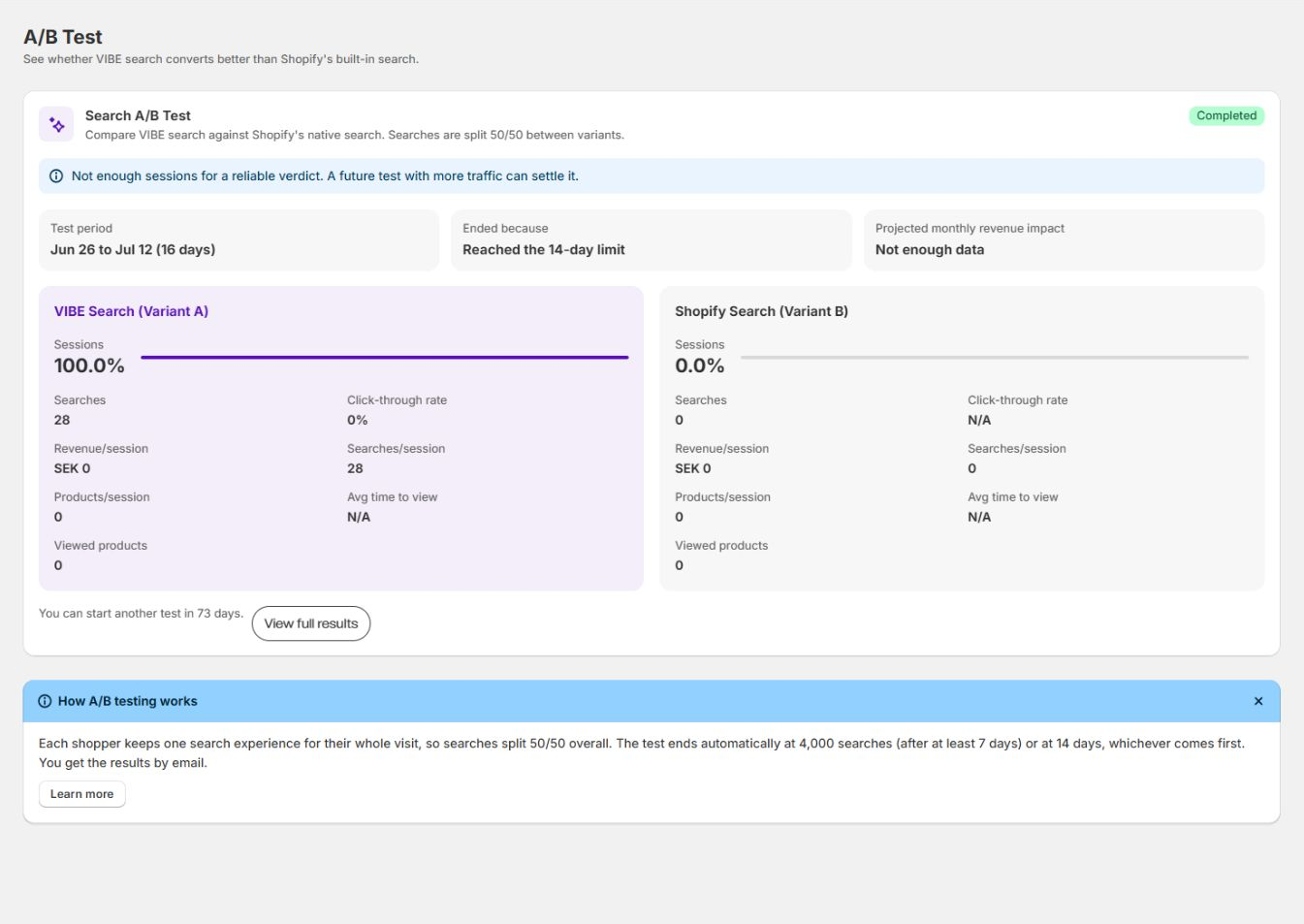
Task: Click the 0.0% sessions value
Action: click(699, 366)
